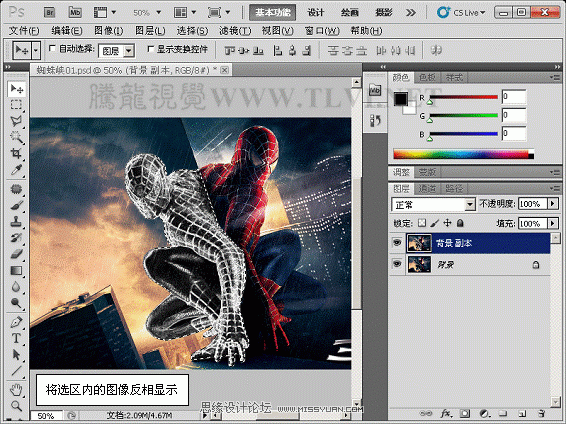
Task: Select the Pen tool
Action: (x=16, y=322)
